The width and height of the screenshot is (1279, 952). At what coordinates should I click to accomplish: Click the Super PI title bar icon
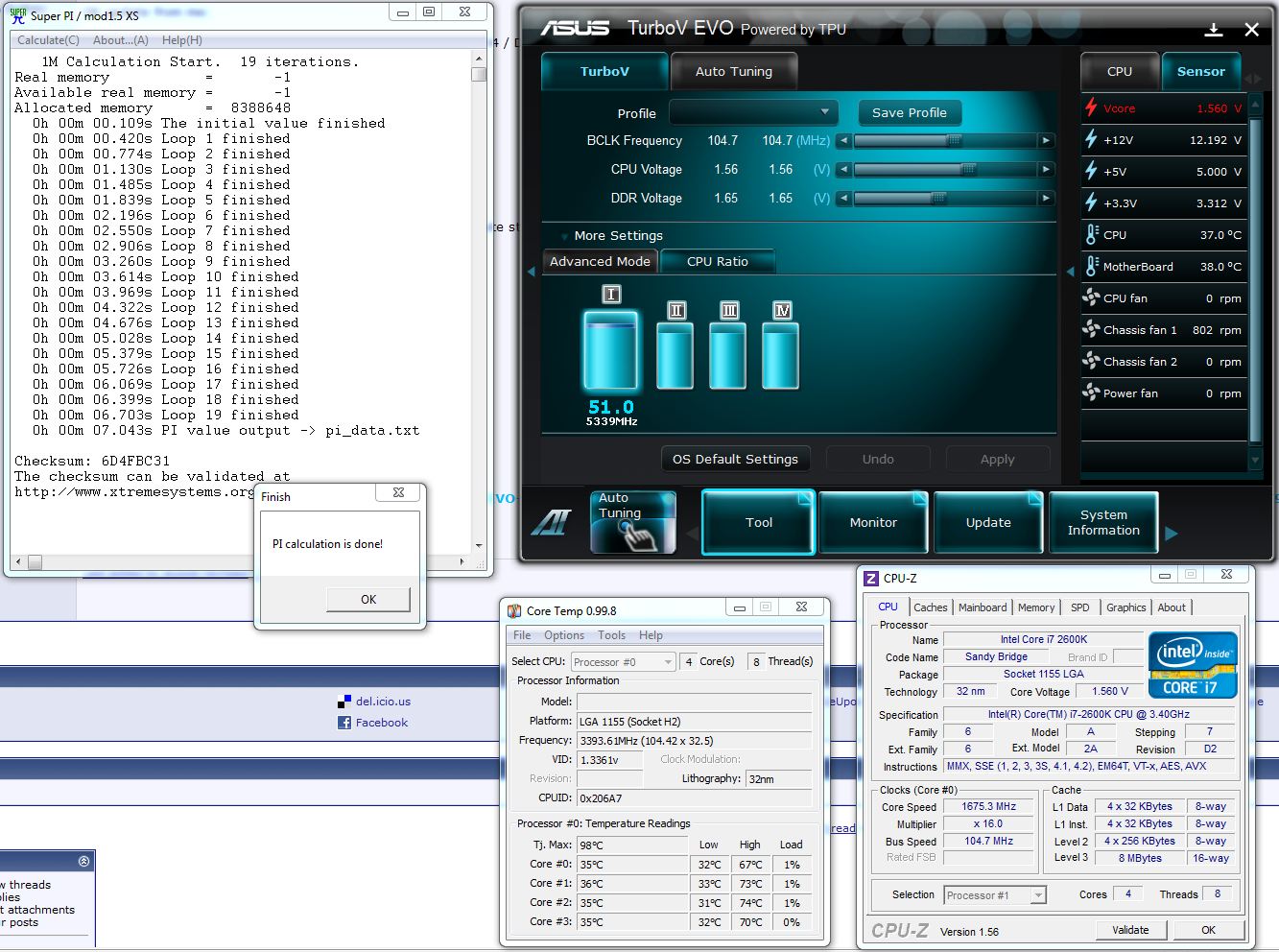click(x=18, y=14)
